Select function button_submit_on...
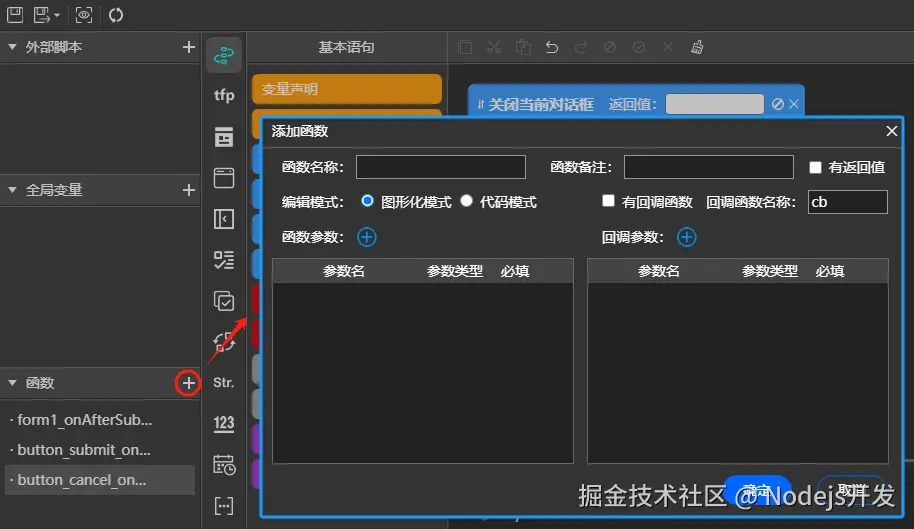Image resolution: width=914 pixels, height=529 pixels. click(x=100, y=450)
